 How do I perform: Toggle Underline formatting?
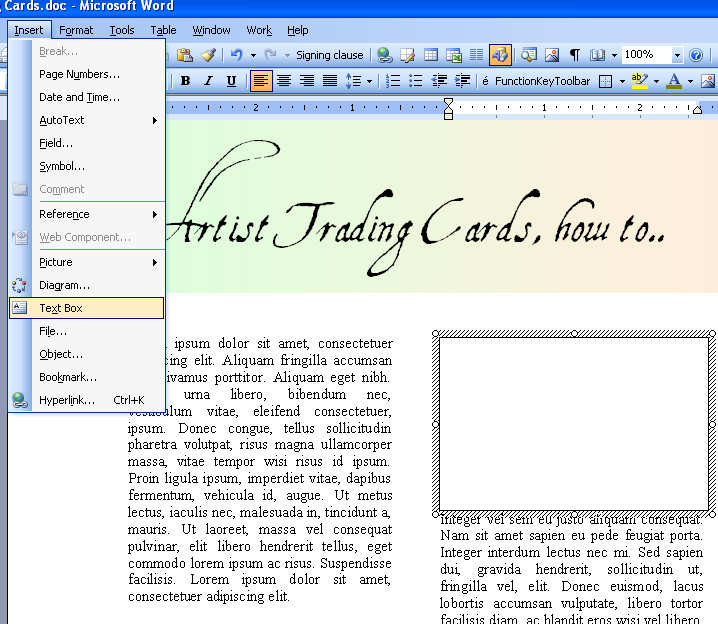coord(232,81)
